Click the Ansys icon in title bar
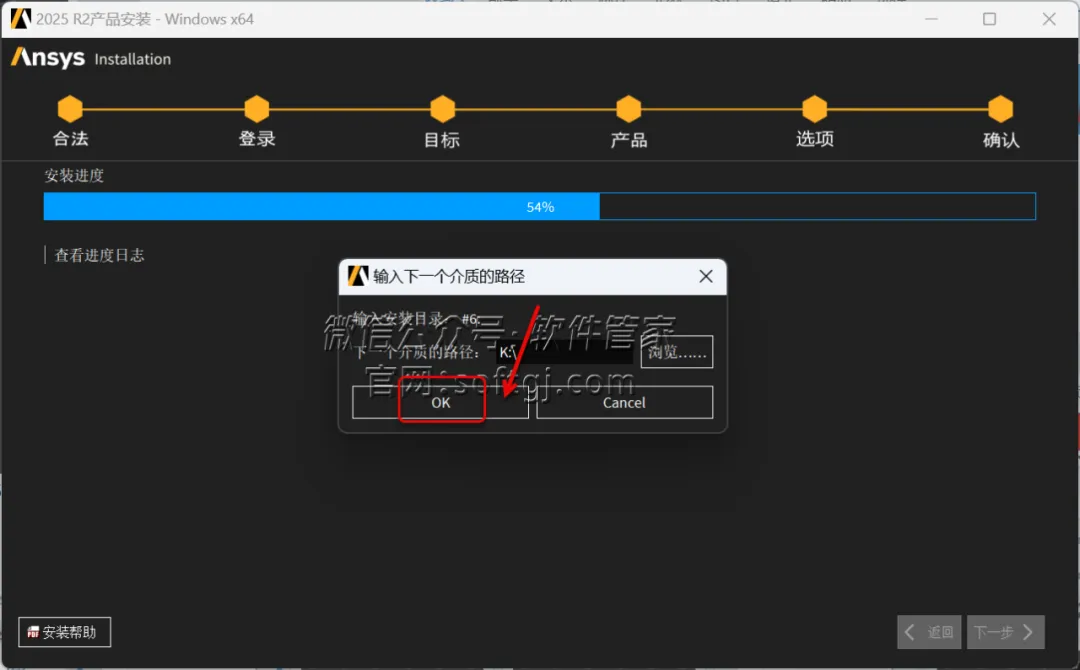Viewport: 1080px width, 670px height. click(x=21, y=19)
